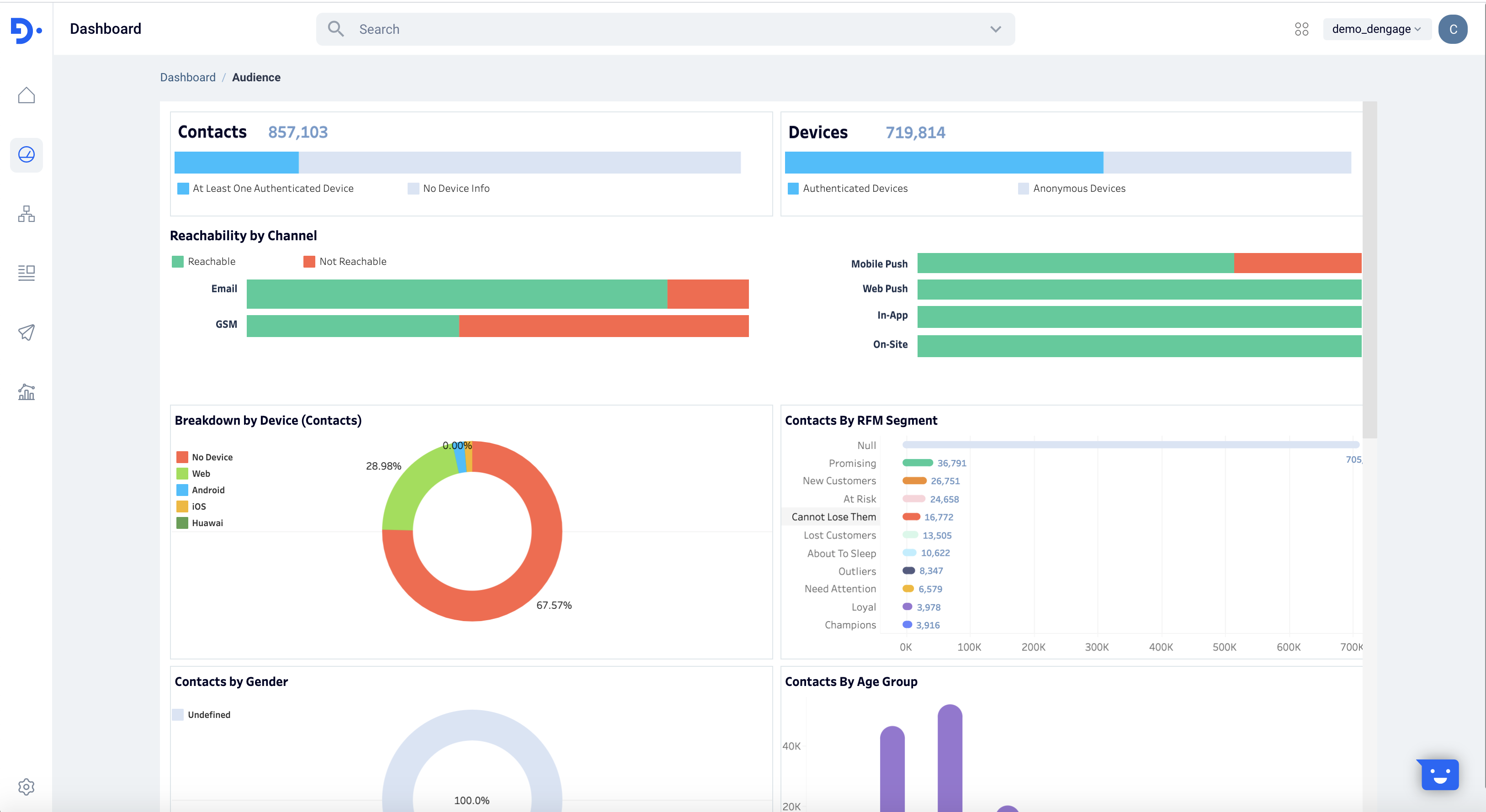Open the settings gear icon
Image resolution: width=1486 pixels, height=812 pixels.
click(27, 786)
